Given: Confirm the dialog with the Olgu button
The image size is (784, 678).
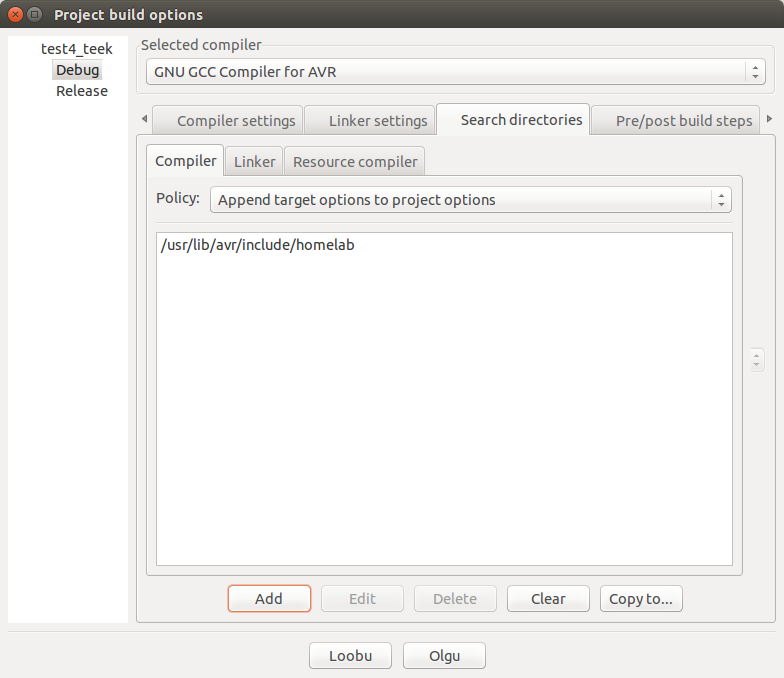Looking at the screenshot, I should [444, 656].
